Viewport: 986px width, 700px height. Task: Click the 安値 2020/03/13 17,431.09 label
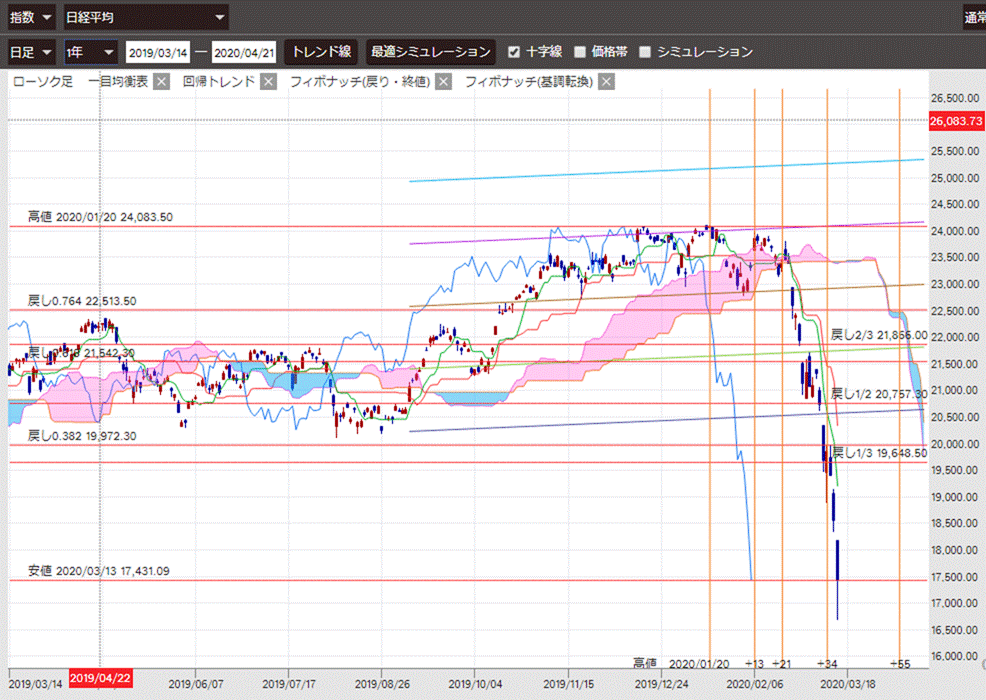(x=99, y=571)
